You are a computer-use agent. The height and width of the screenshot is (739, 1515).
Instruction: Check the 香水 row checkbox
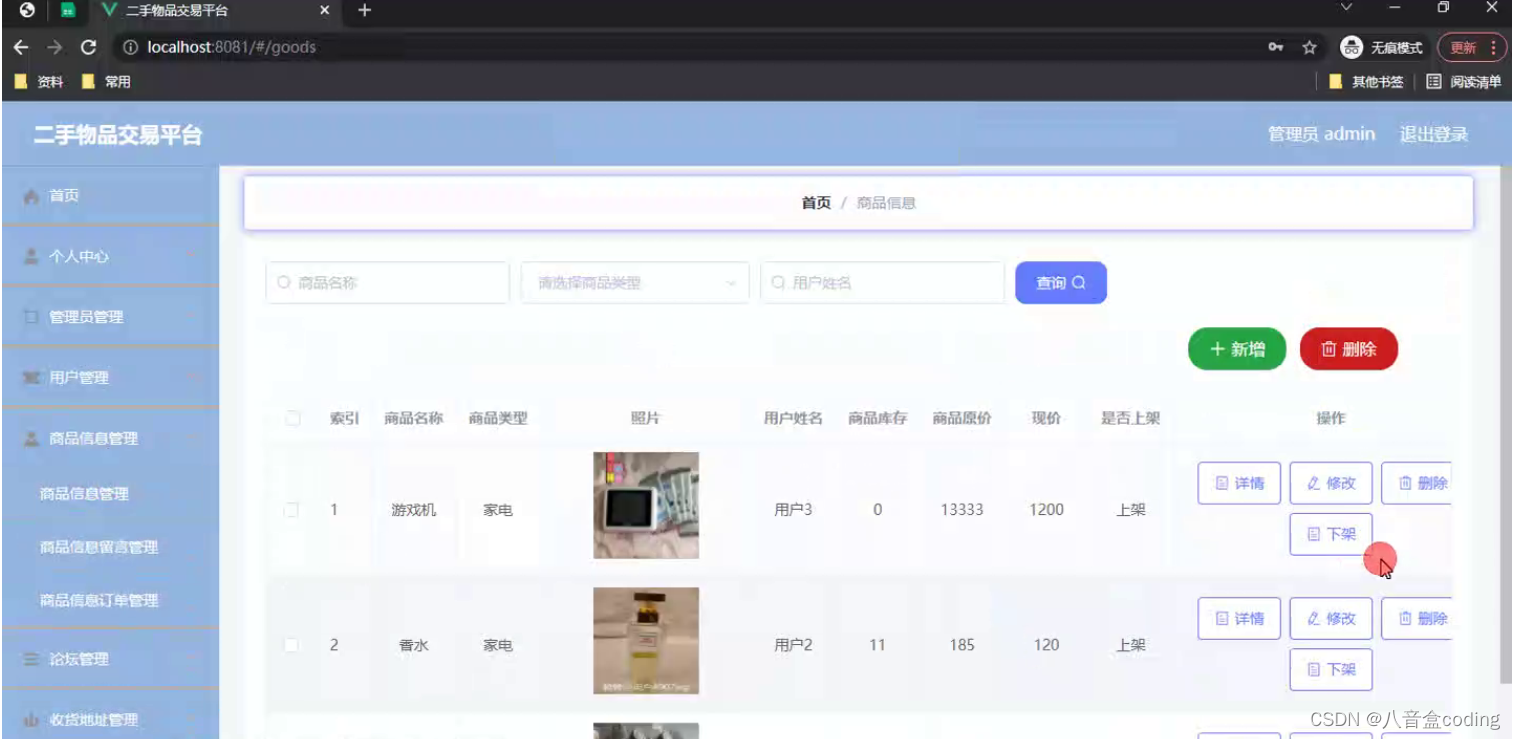[x=292, y=645]
